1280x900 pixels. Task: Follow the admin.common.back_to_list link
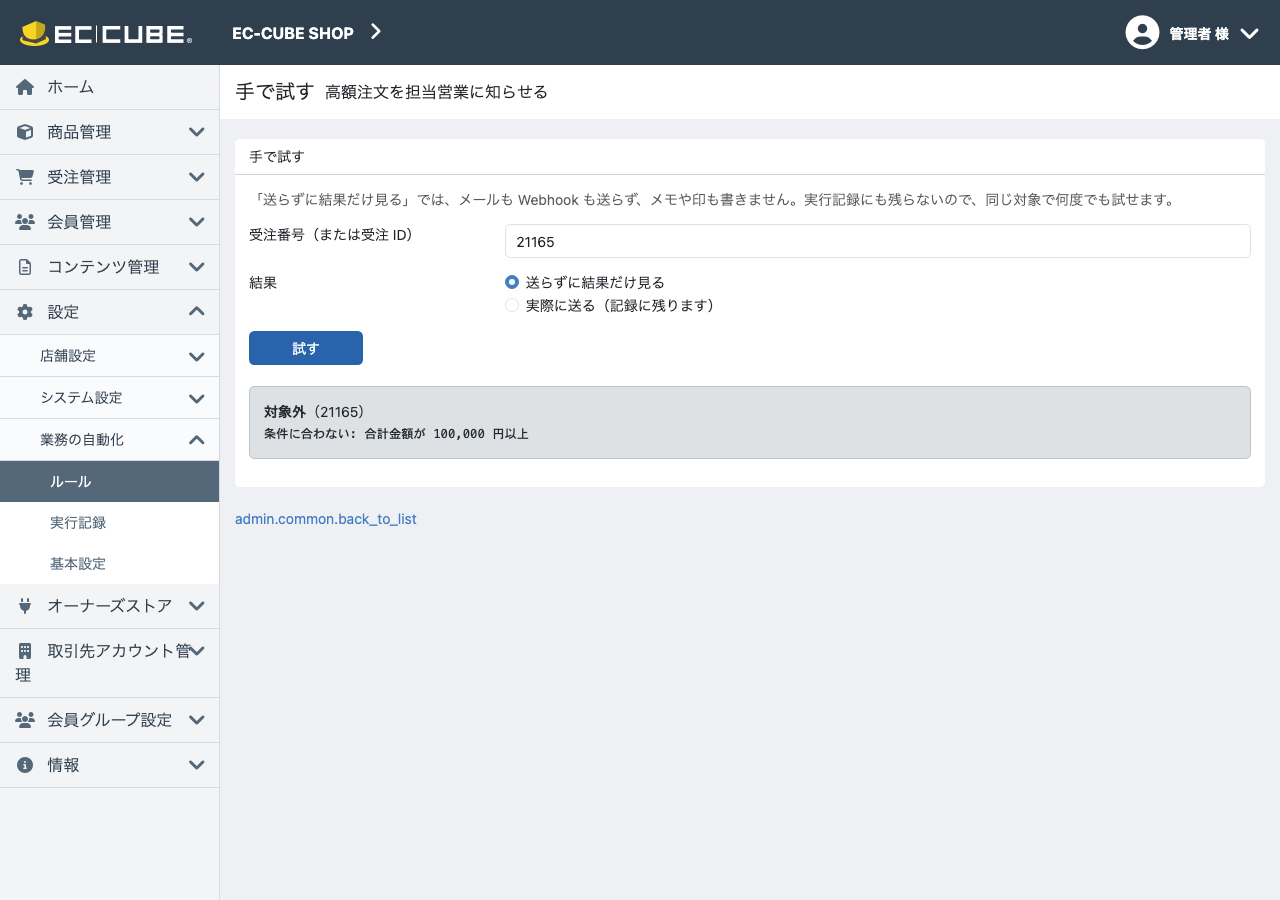pyautogui.click(x=326, y=519)
